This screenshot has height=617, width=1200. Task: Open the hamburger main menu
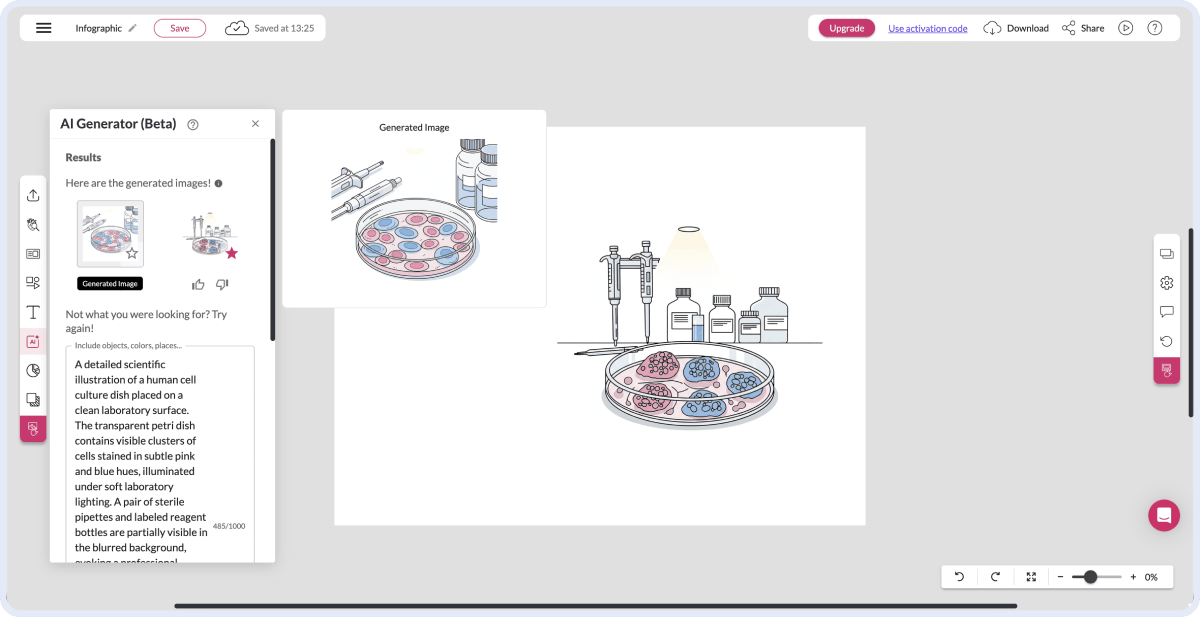coord(43,27)
